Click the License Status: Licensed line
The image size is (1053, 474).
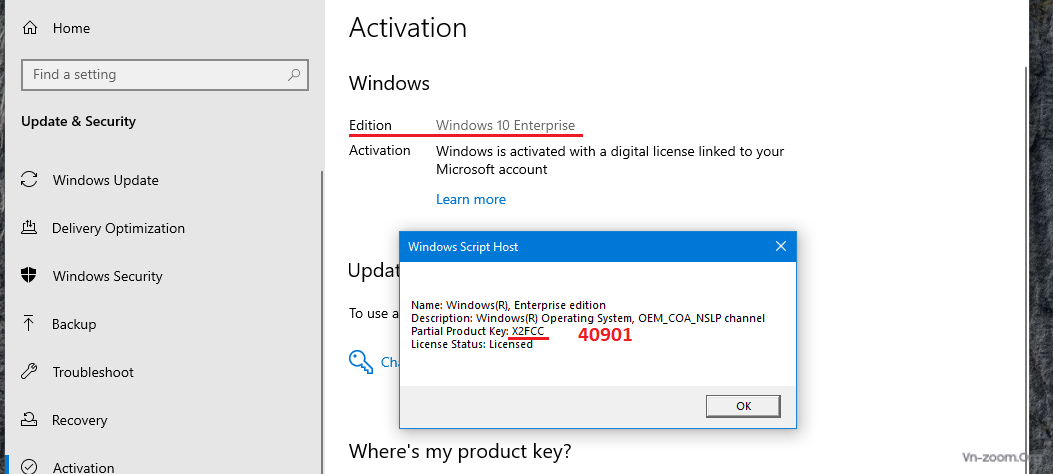(471, 344)
